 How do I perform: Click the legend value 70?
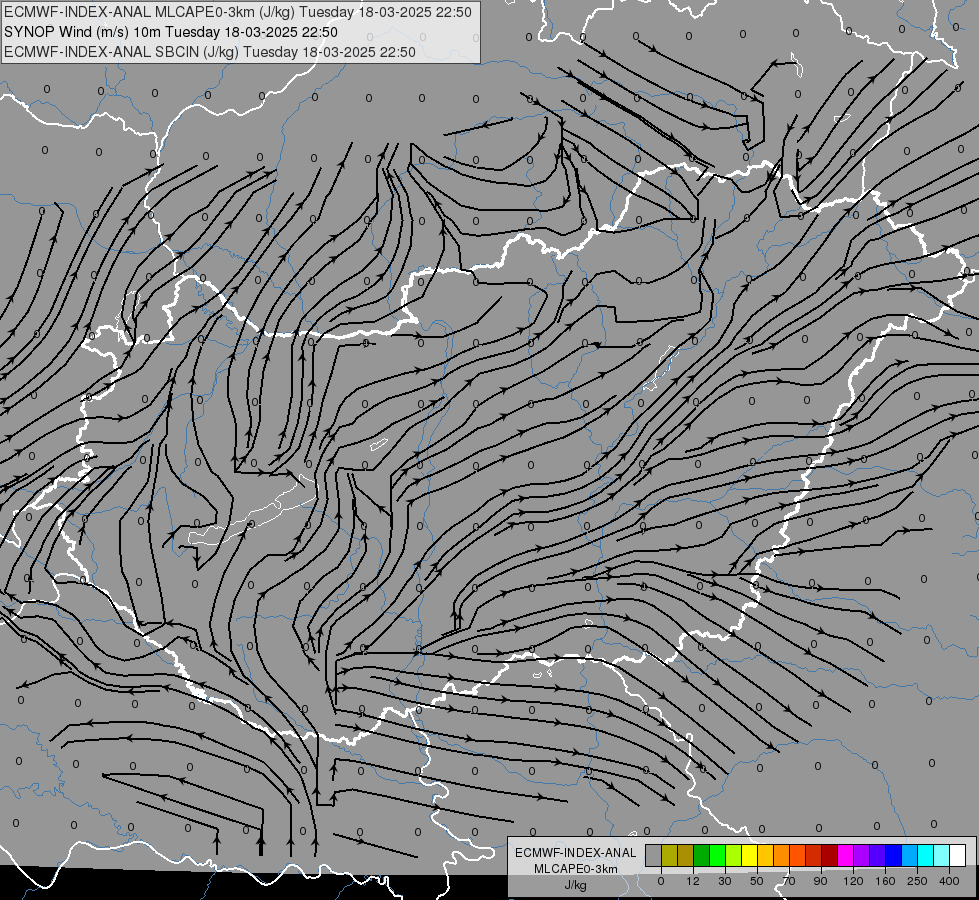789,881
